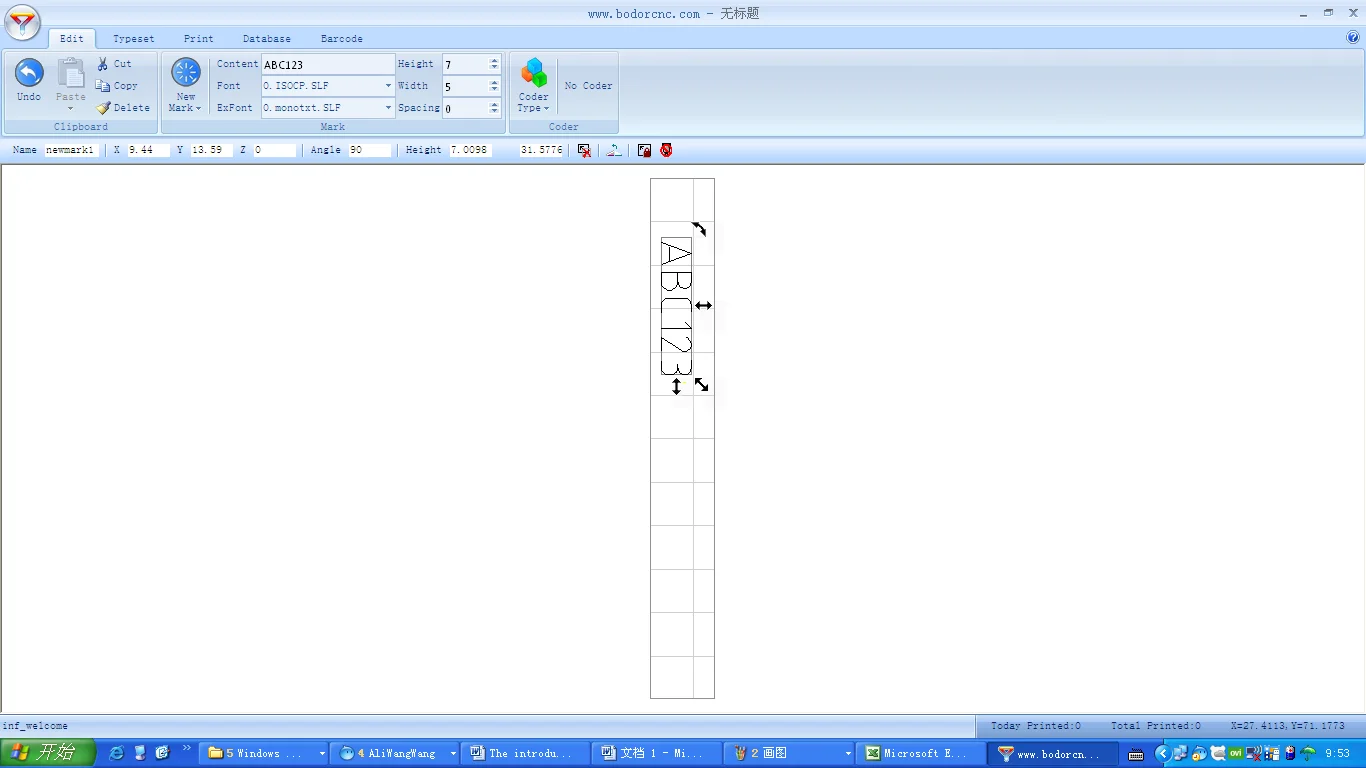The height and width of the screenshot is (768, 1366).
Task: Click the diagonal scale handle of the mark
Action: (x=702, y=384)
